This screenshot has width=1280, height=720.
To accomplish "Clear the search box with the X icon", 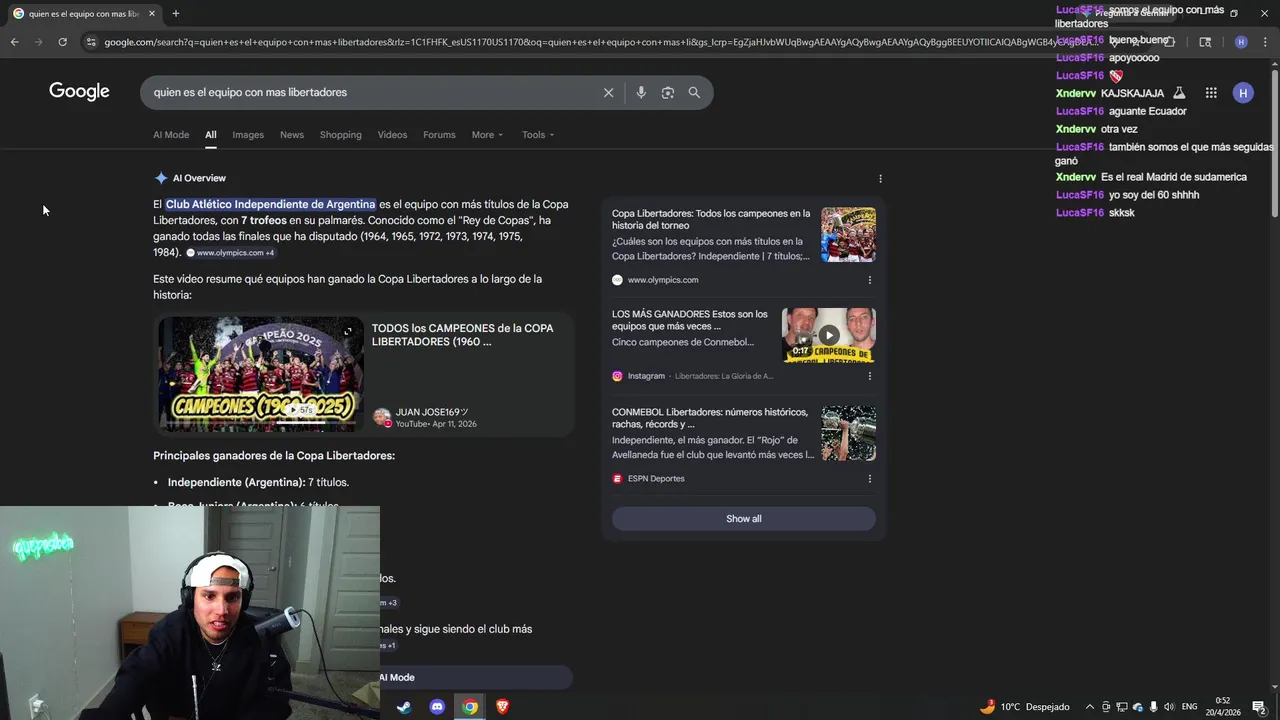I will tap(608, 92).
